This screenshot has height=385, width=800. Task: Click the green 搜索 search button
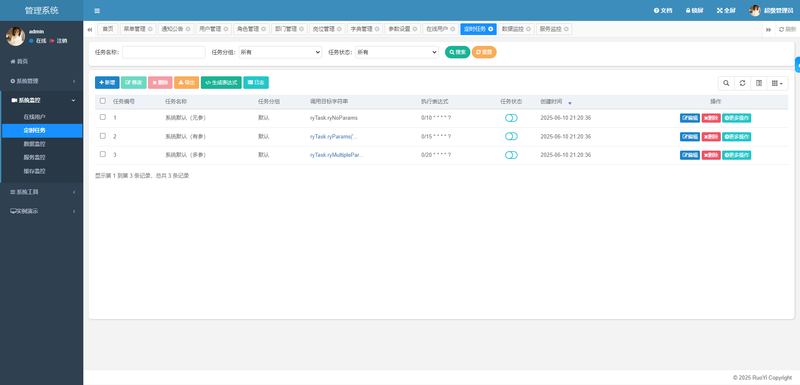coord(457,52)
